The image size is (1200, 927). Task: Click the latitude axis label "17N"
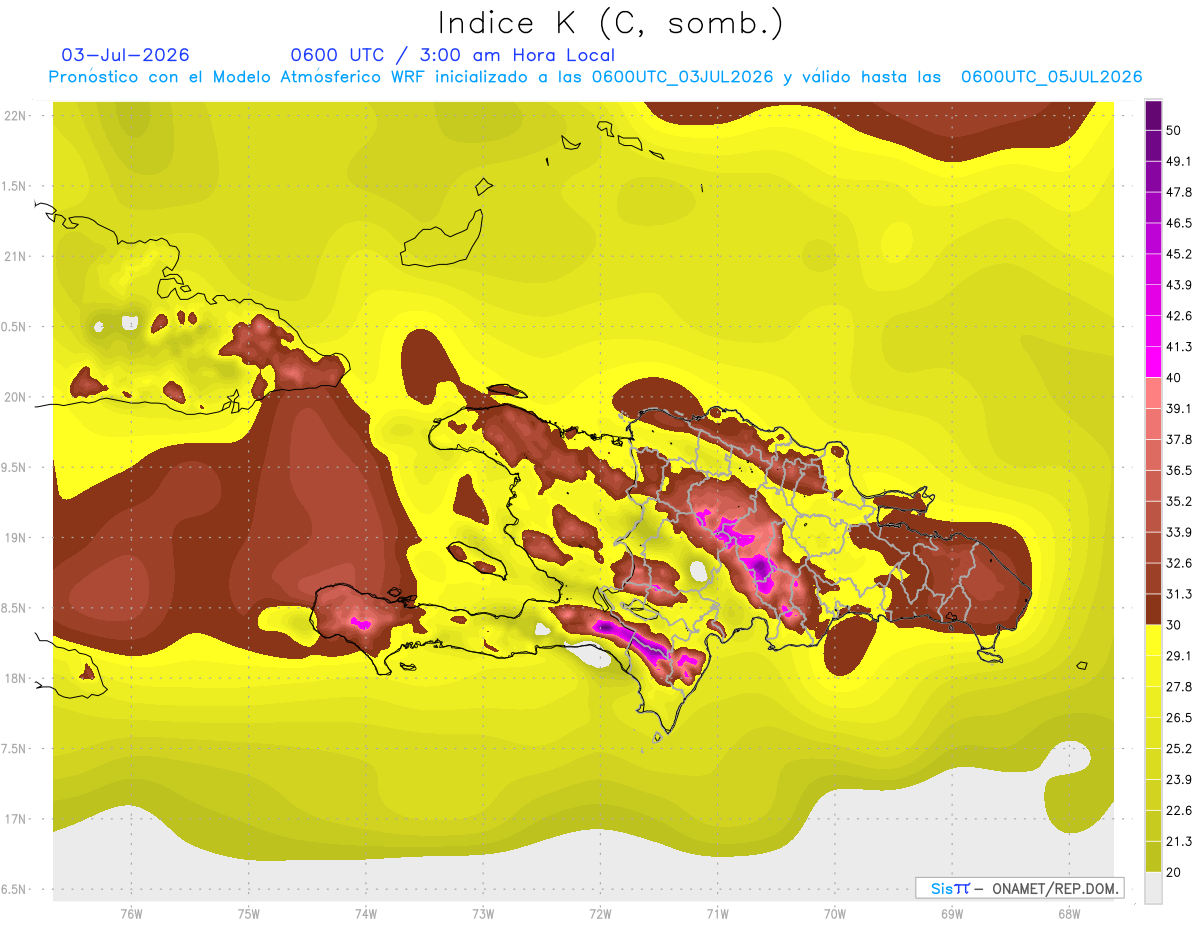coord(17,820)
